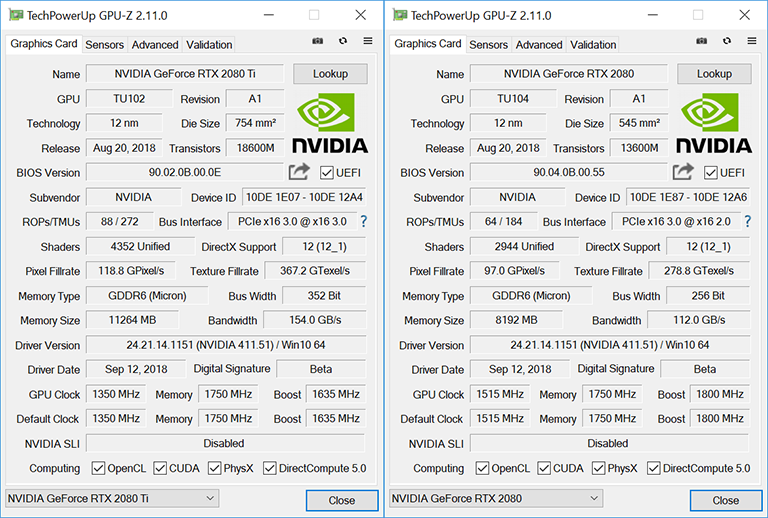The image size is (768, 518).
Task: Click the Transistors value 13600M
Action: (639, 148)
